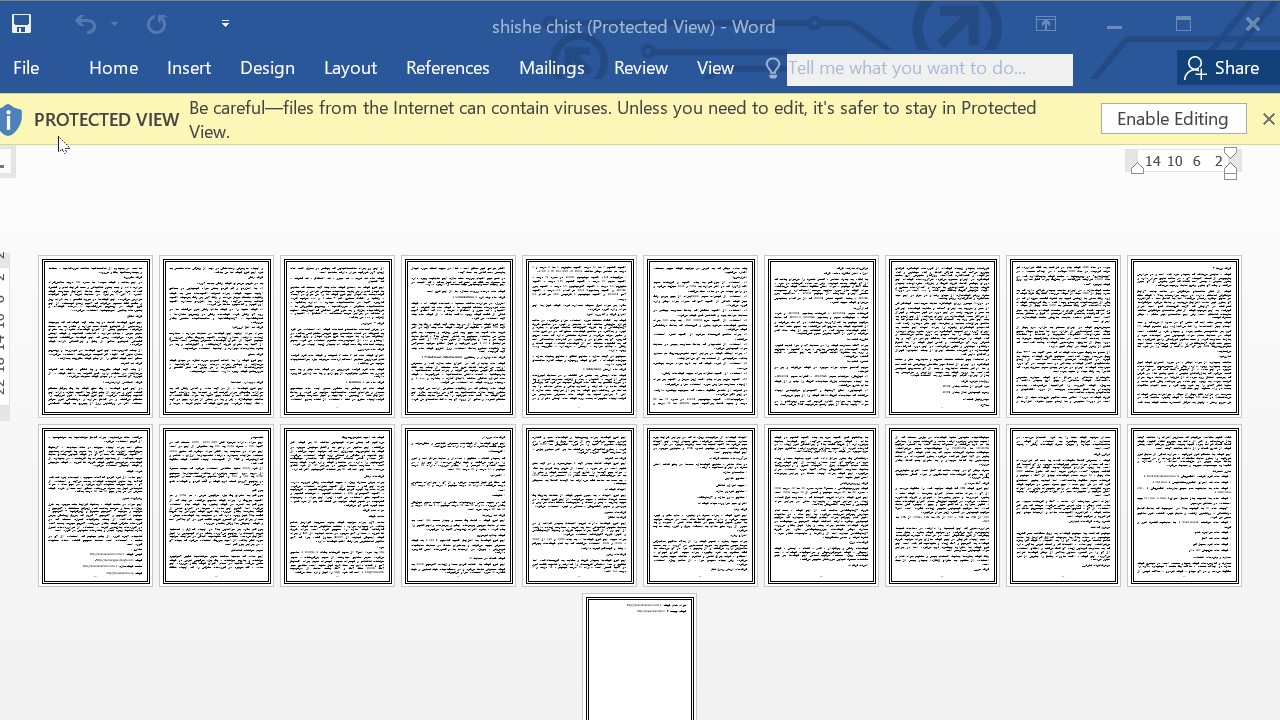The image size is (1280, 720).
Task: Select the first page thumbnail in the second row
Action: tap(95, 506)
